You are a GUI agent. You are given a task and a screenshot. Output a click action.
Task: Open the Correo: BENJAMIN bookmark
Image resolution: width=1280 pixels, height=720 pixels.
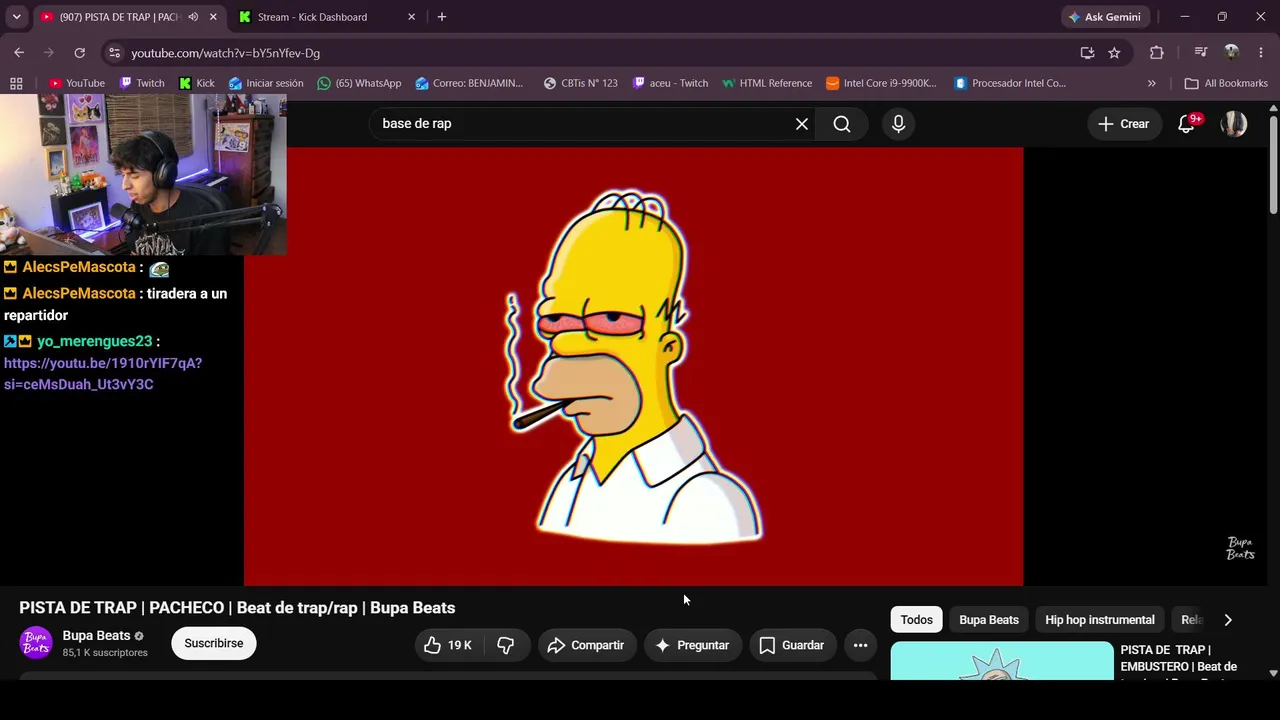point(469,83)
